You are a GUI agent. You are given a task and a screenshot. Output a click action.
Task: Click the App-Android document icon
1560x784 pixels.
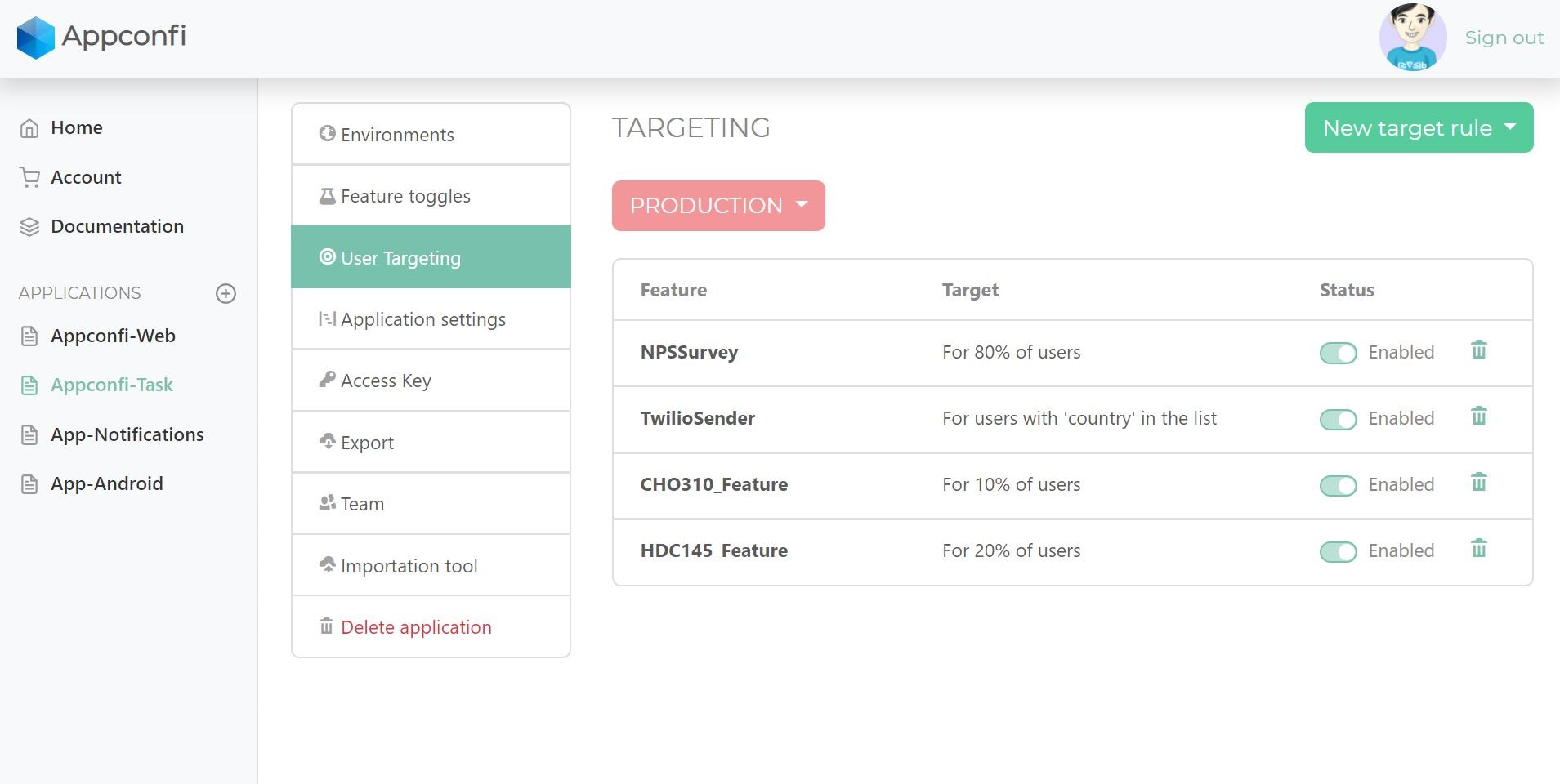click(x=29, y=484)
